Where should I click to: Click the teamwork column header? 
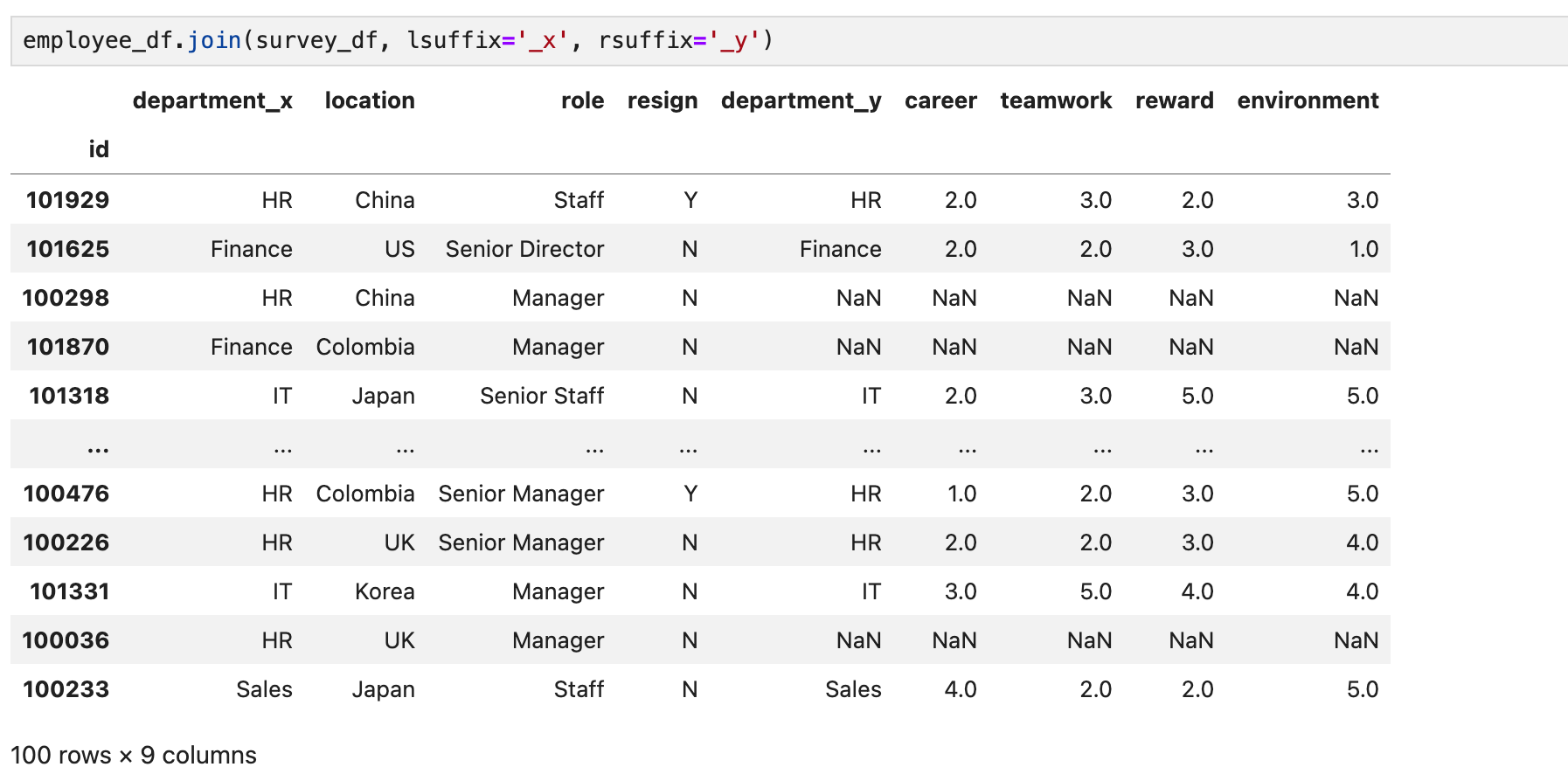tap(1056, 100)
